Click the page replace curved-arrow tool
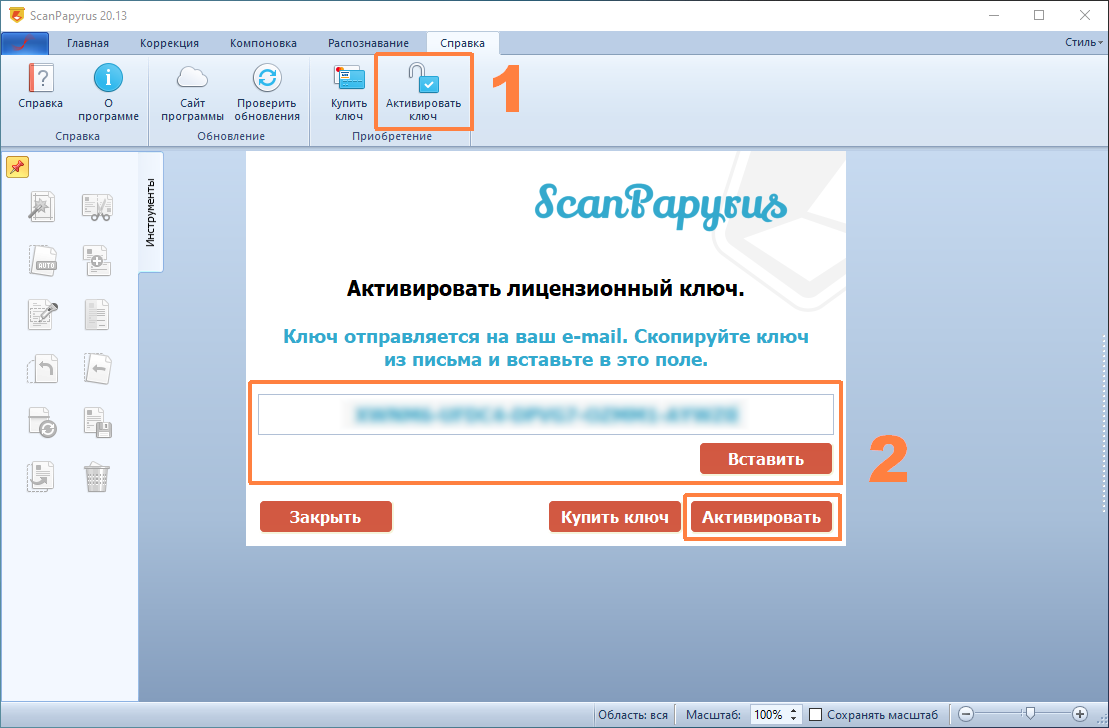This screenshot has width=1109, height=728. 40,476
